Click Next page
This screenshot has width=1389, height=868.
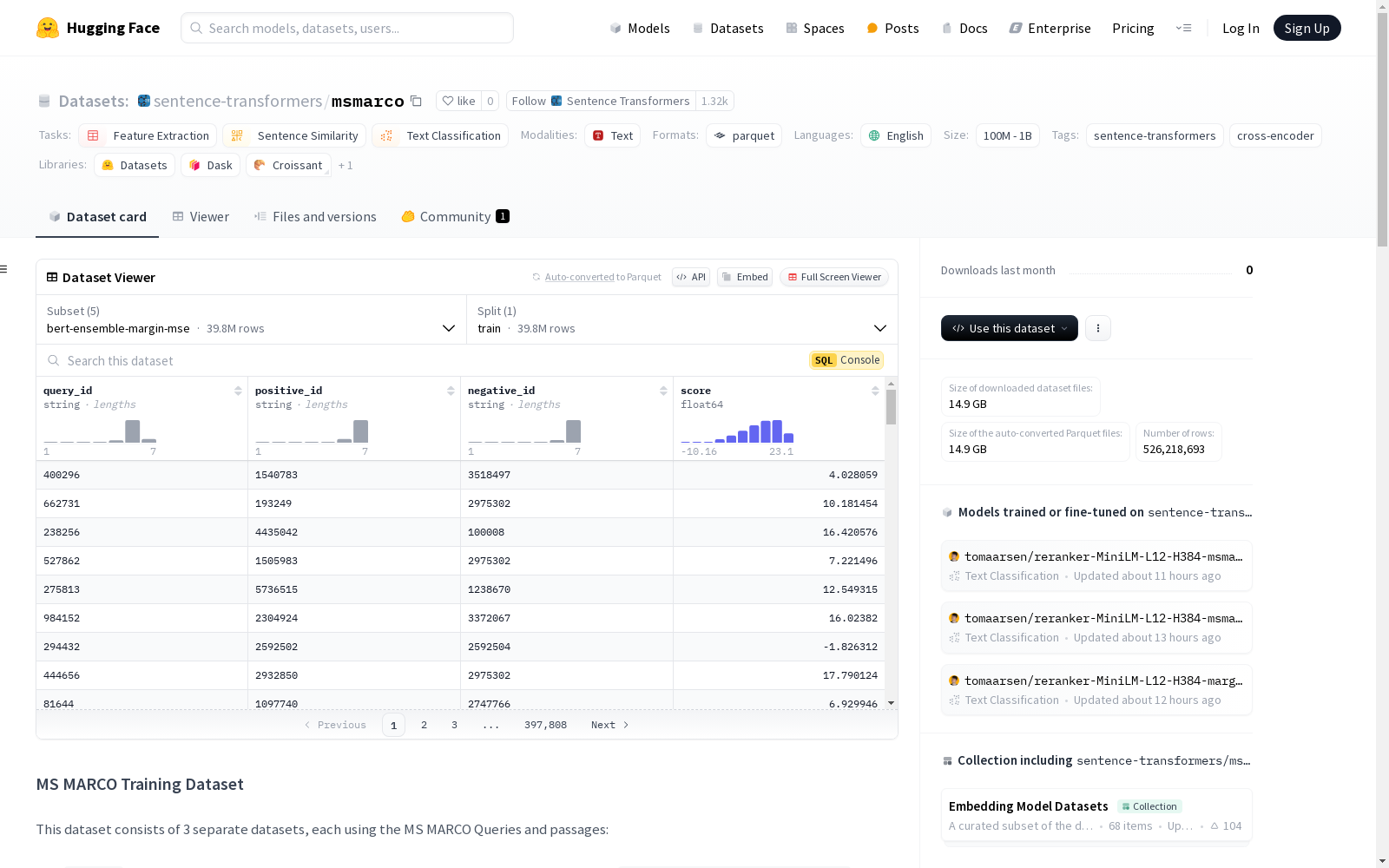[x=609, y=725]
